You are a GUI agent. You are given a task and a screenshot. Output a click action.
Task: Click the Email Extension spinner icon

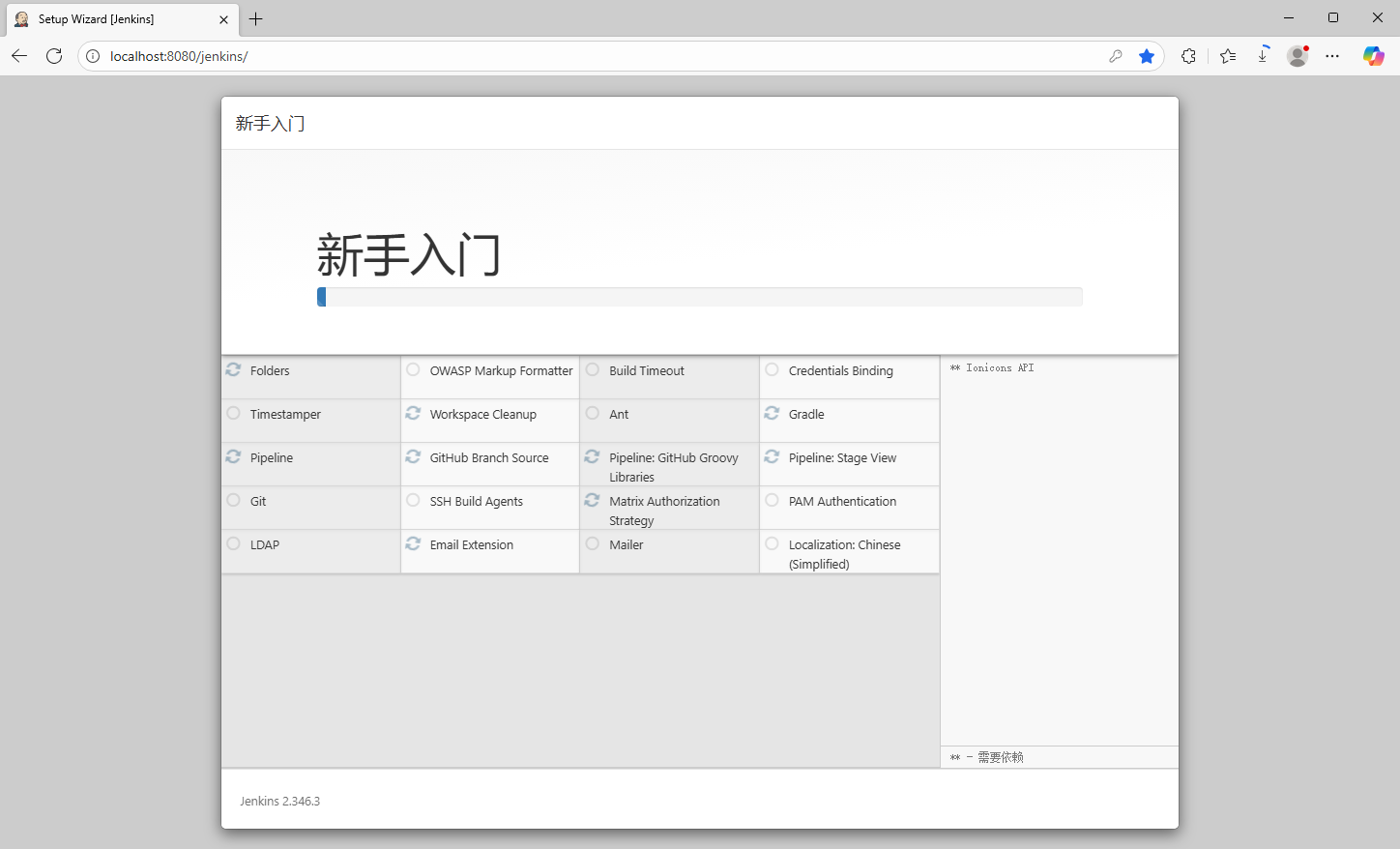pyautogui.click(x=413, y=543)
